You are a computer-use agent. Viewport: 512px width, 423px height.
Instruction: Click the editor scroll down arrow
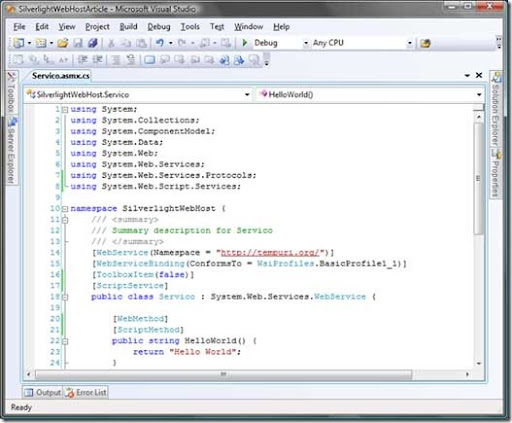[x=479, y=363]
